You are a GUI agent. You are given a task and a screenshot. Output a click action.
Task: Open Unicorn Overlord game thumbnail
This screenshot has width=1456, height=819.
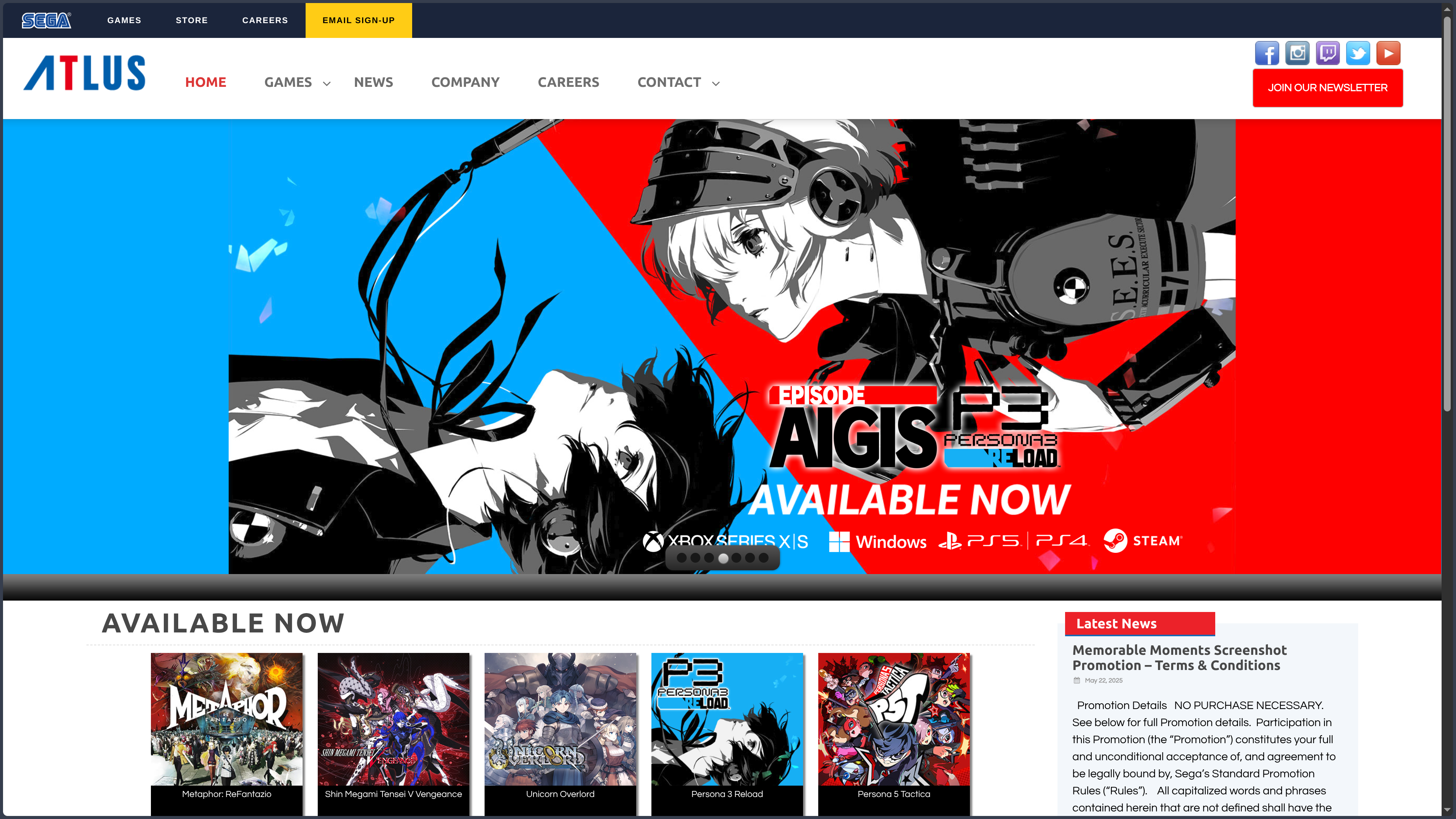coord(560,719)
